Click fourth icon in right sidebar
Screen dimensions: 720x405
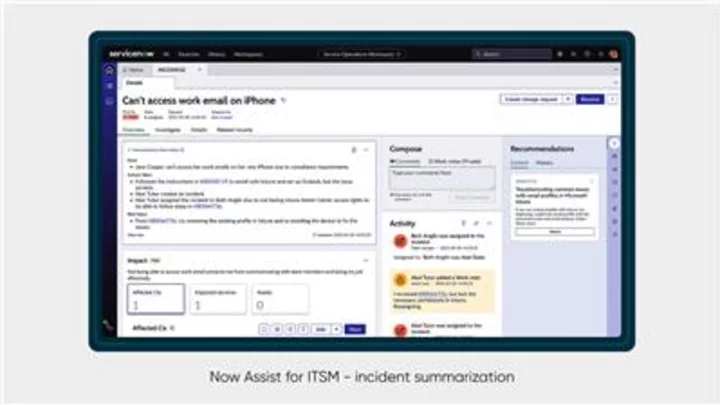(x=614, y=182)
